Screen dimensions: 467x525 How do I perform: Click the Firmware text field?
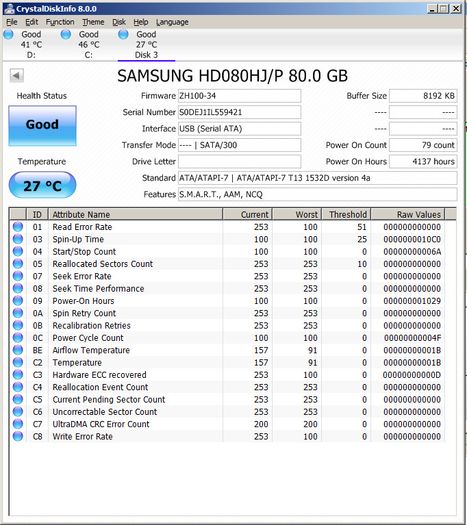[239, 96]
